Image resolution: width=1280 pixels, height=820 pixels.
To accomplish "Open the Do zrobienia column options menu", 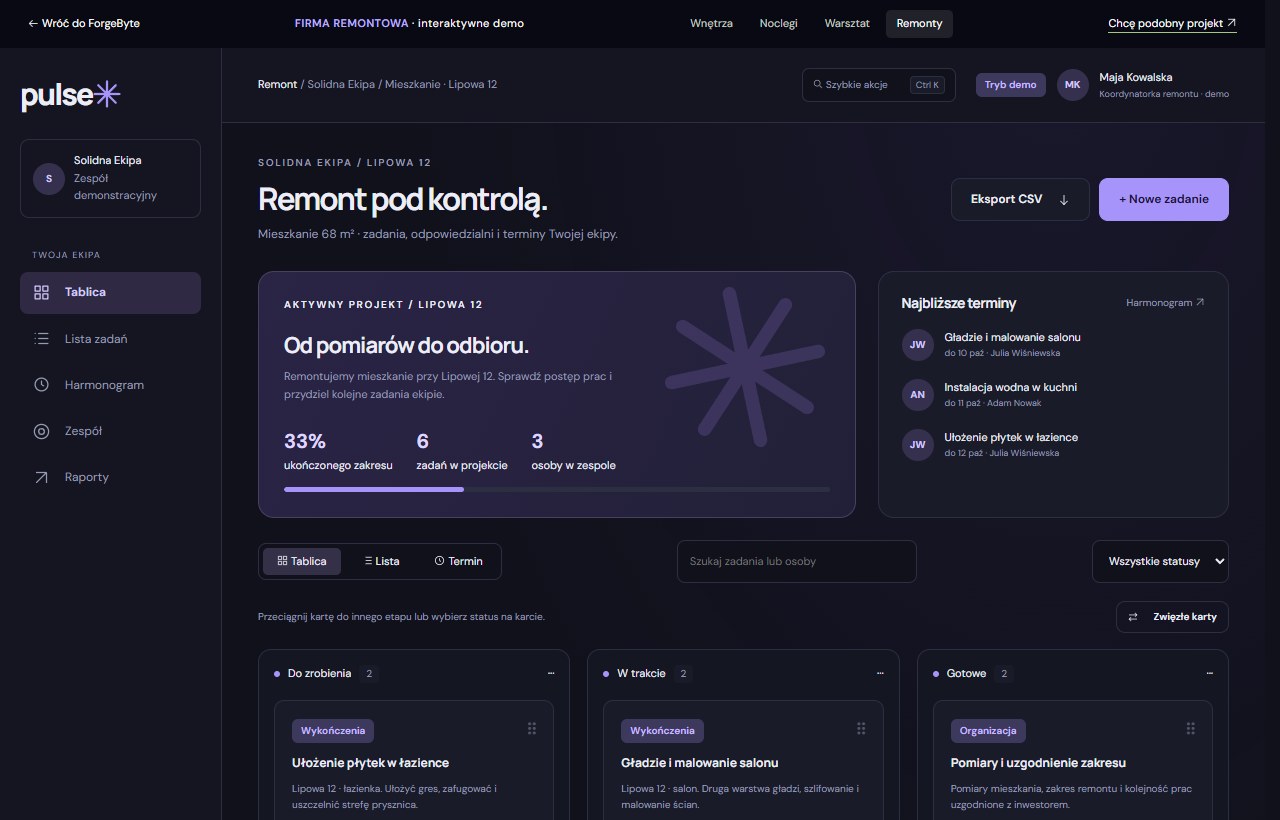I will pyautogui.click(x=551, y=673).
